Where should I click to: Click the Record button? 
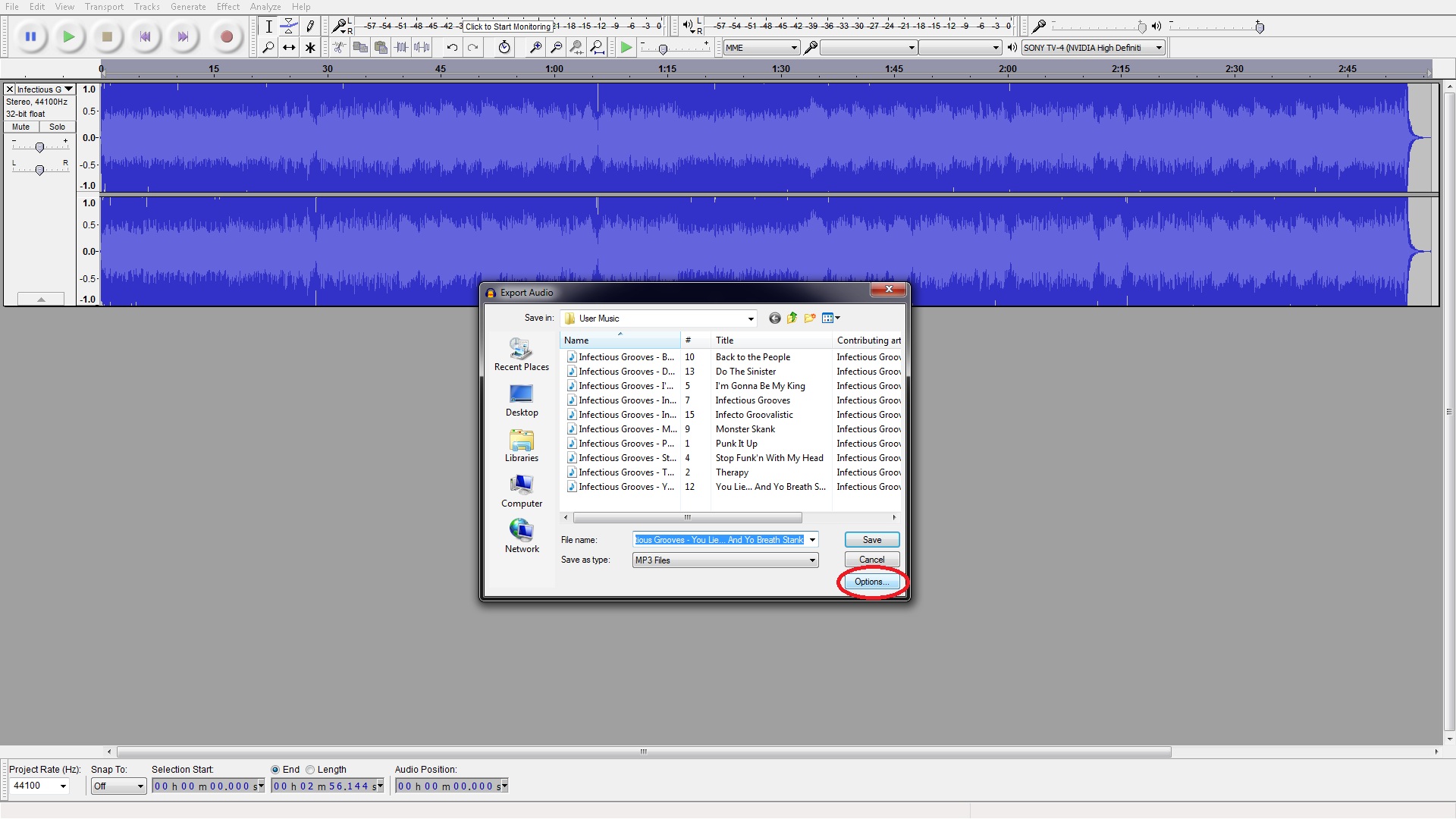tap(226, 36)
